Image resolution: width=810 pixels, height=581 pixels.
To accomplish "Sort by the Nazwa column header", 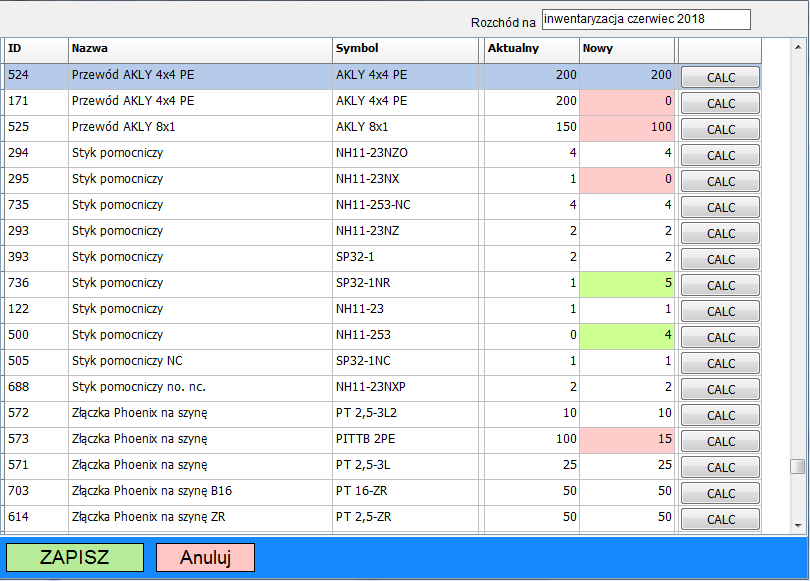I will click(200, 50).
